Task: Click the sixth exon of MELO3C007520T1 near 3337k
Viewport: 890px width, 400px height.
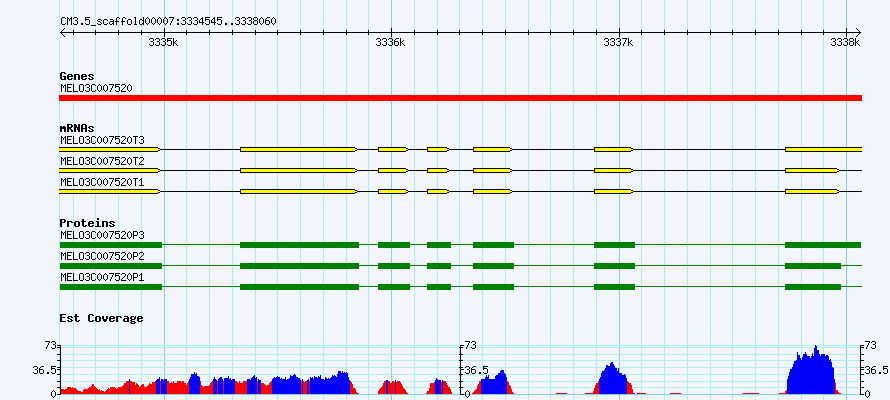Action: click(614, 192)
